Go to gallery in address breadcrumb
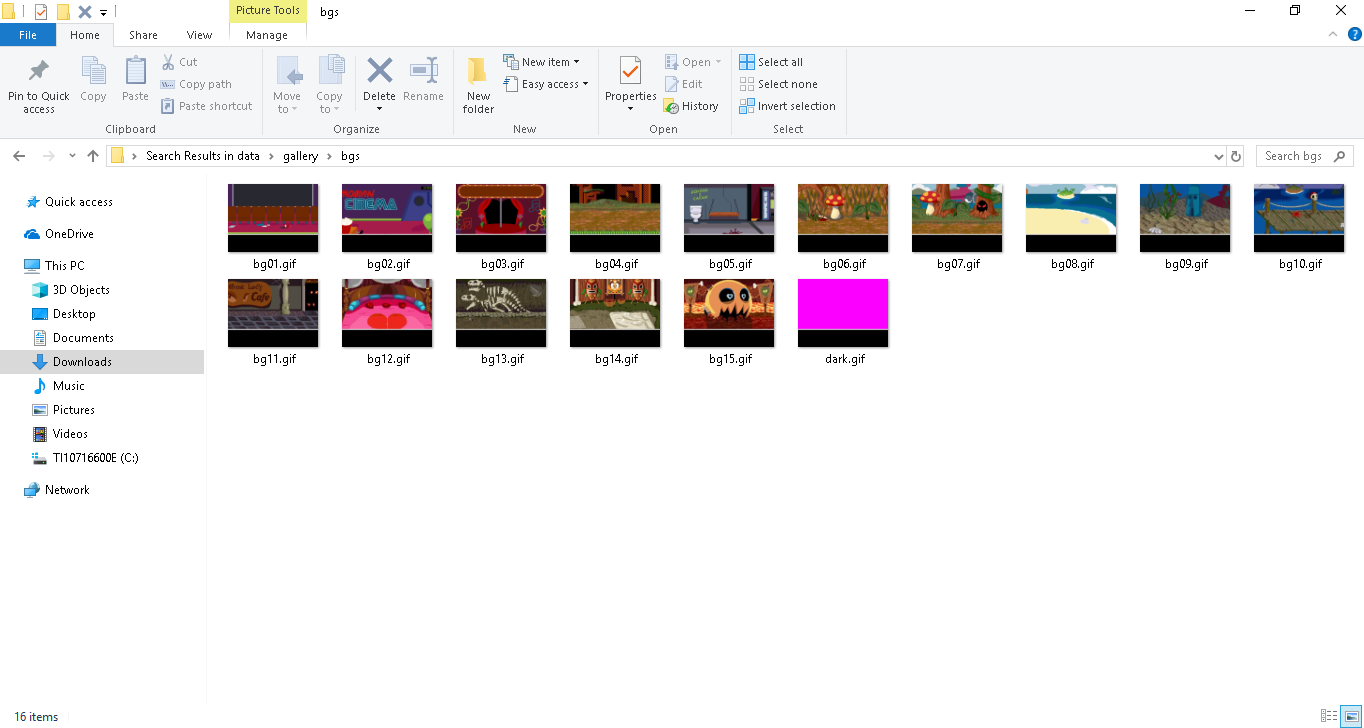Viewport: 1364px width, 728px height. tap(300, 156)
